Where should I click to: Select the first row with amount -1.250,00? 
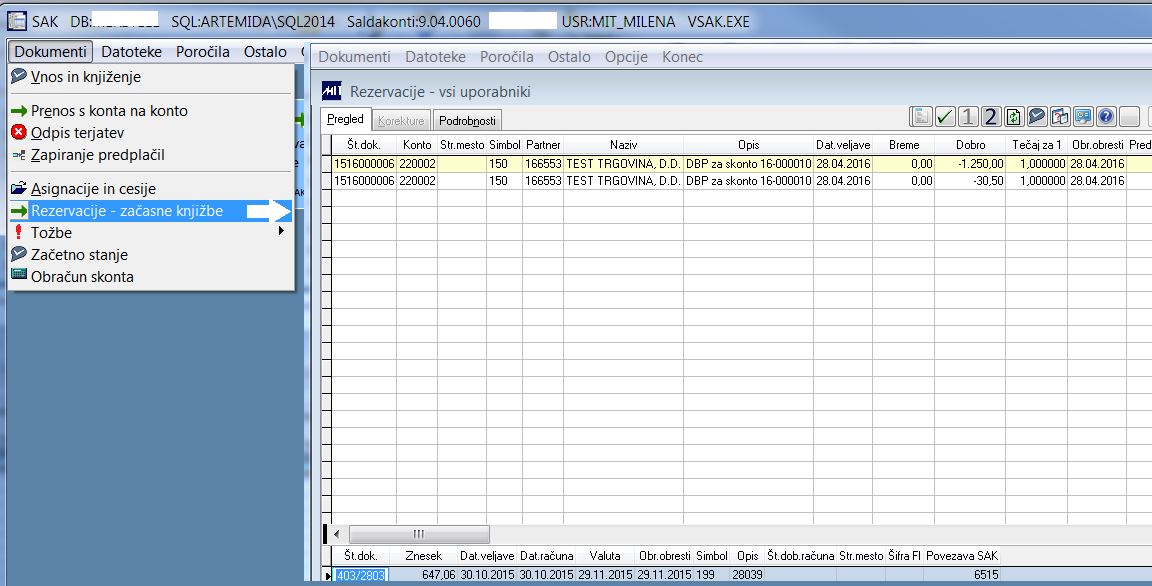[735, 164]
